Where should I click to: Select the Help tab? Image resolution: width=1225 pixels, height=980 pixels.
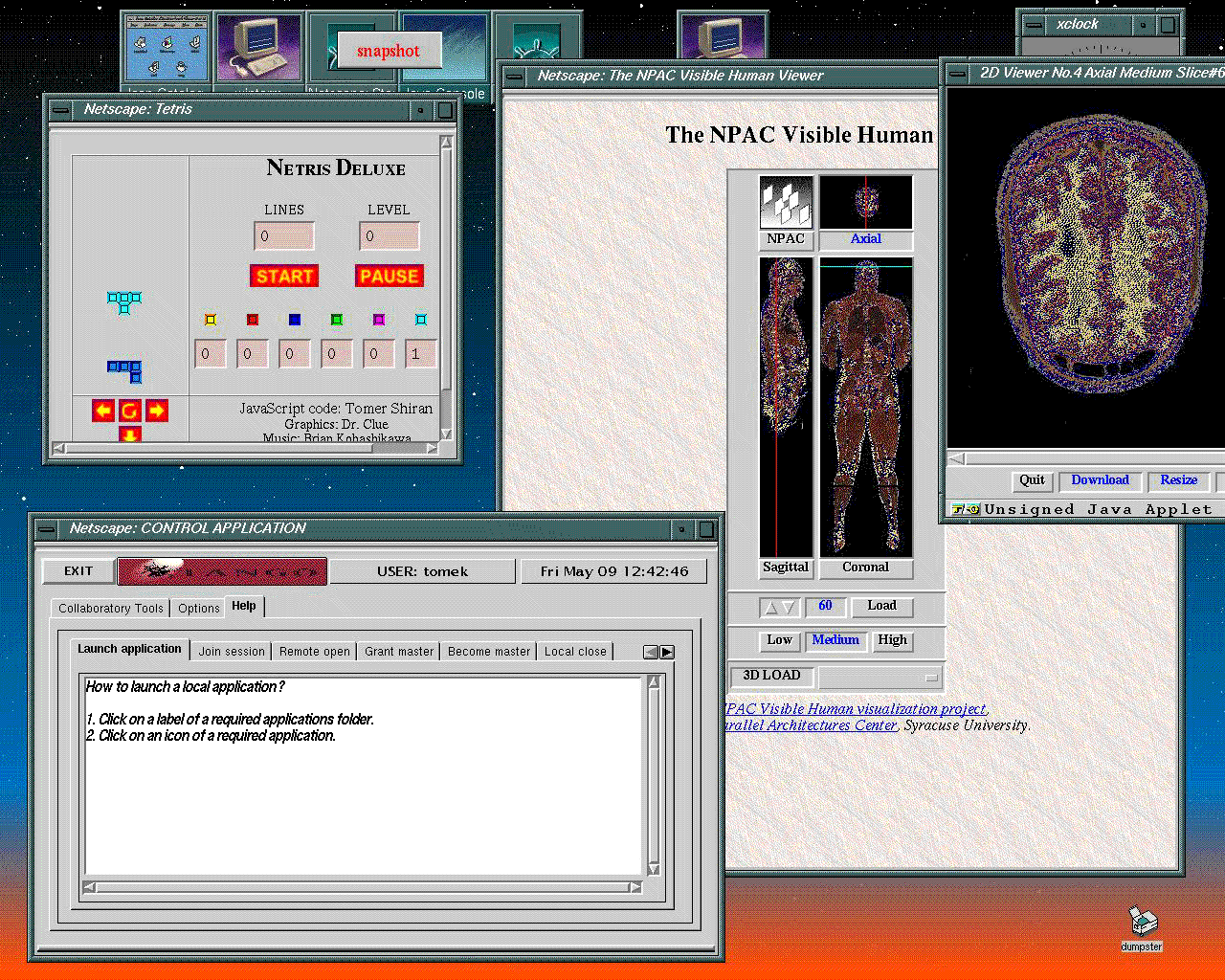click(x=244, y=607)
